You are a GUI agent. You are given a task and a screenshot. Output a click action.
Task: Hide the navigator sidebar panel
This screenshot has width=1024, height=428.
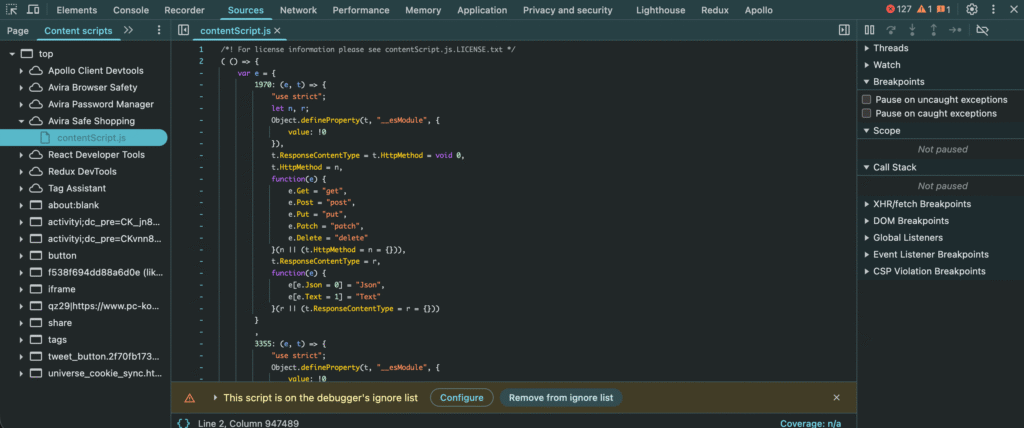184,30
